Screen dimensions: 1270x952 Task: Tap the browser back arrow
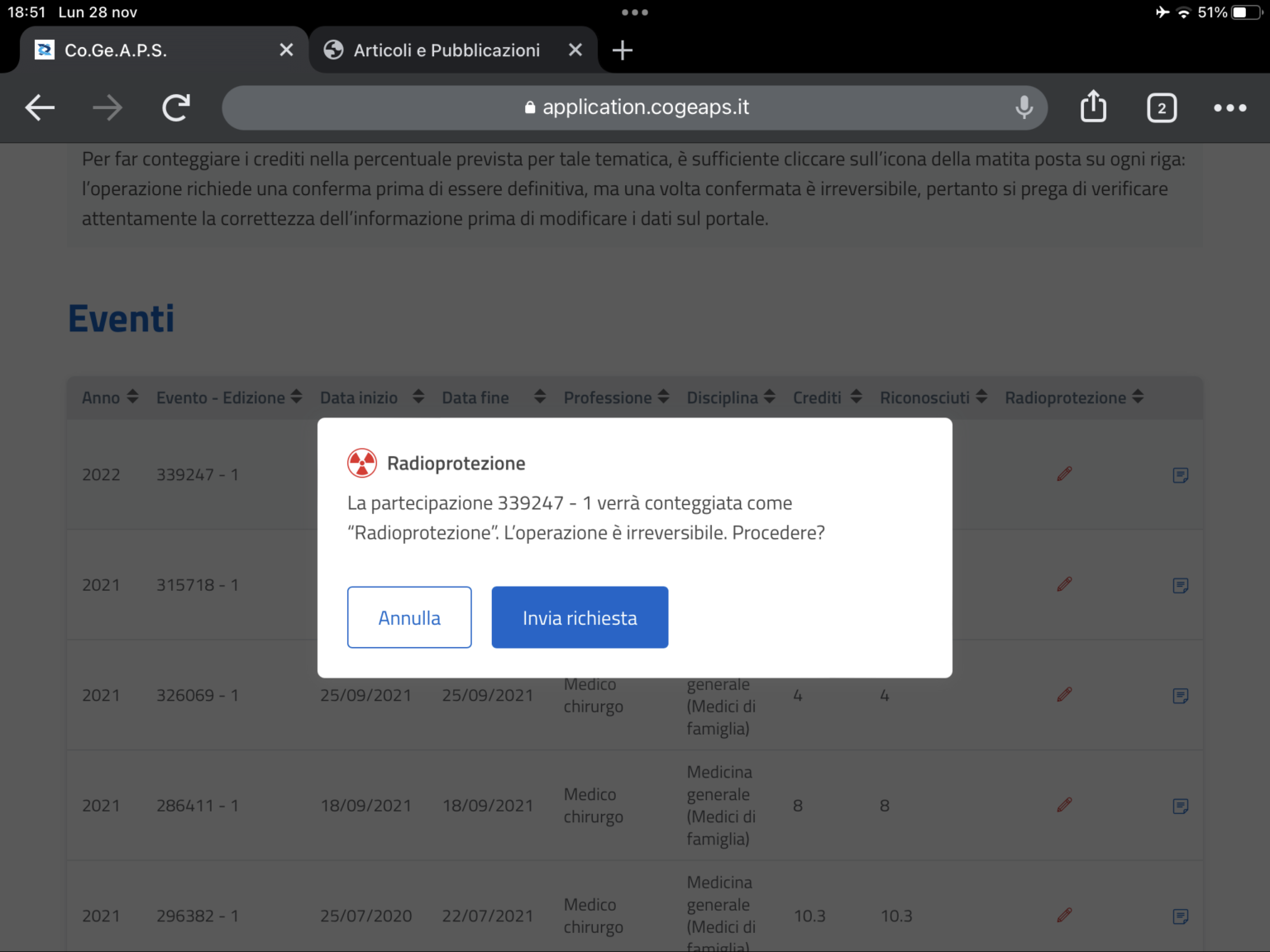point(40,107)
